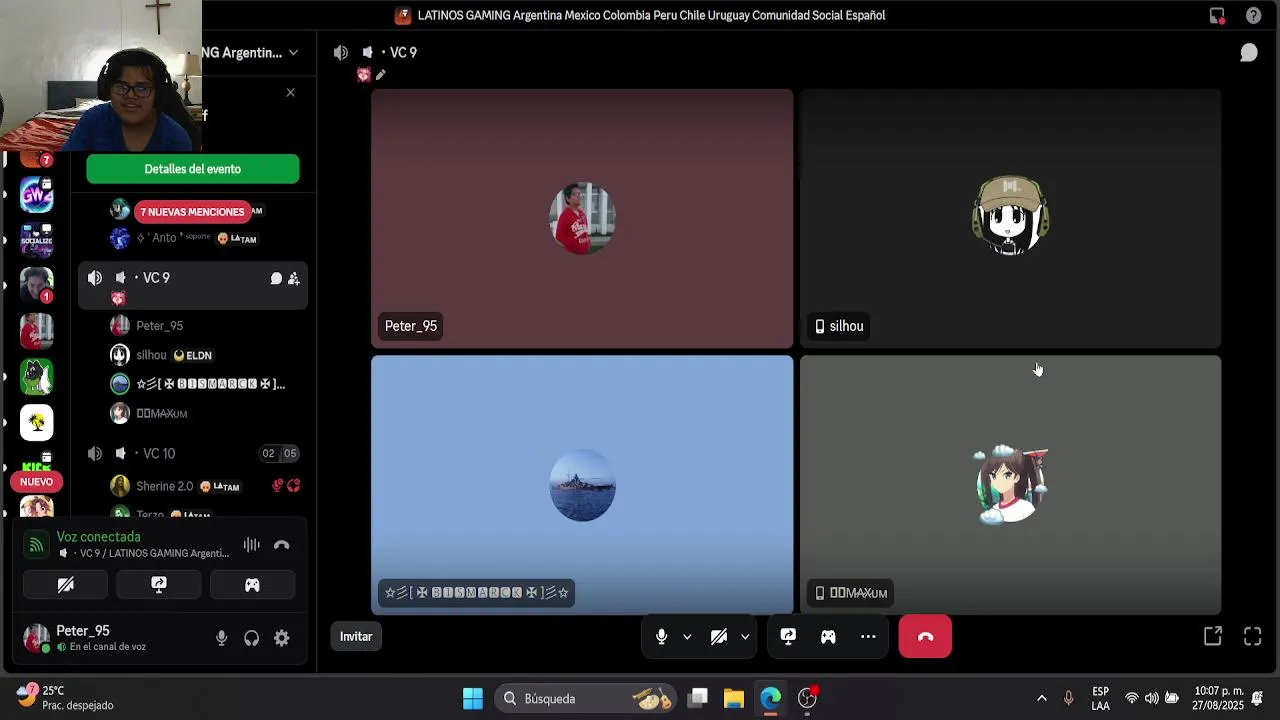Focus the MAXUM anime avatar tile
The width and height of the screenshot is (1280, 720).
coord(1010,485)
